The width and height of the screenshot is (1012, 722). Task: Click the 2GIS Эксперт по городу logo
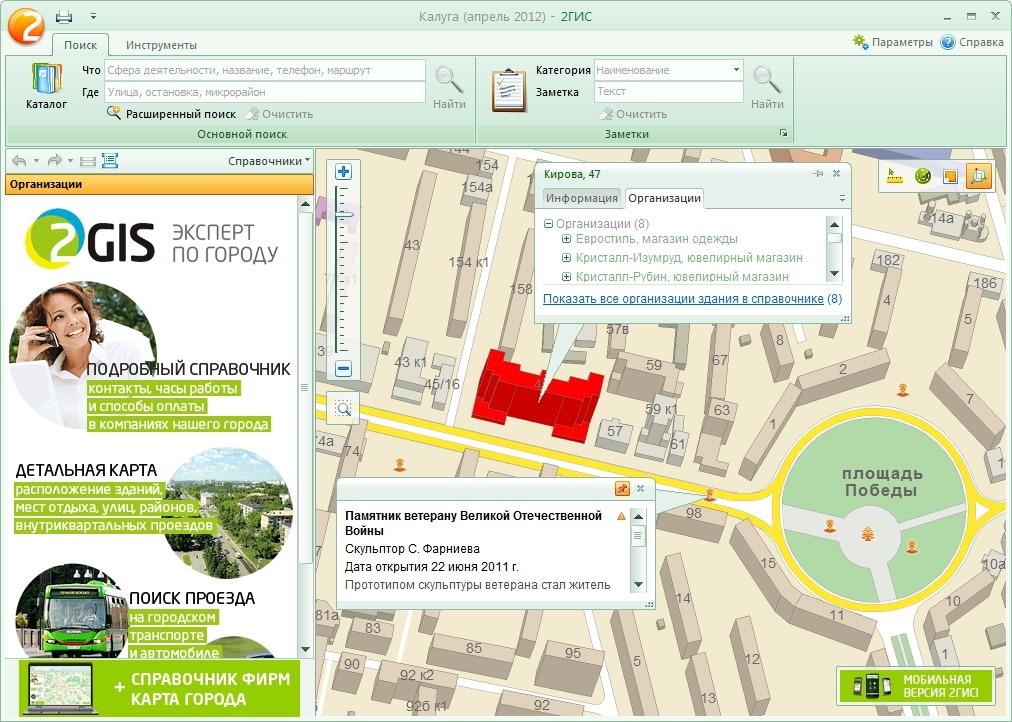click(x=151, y=239)
